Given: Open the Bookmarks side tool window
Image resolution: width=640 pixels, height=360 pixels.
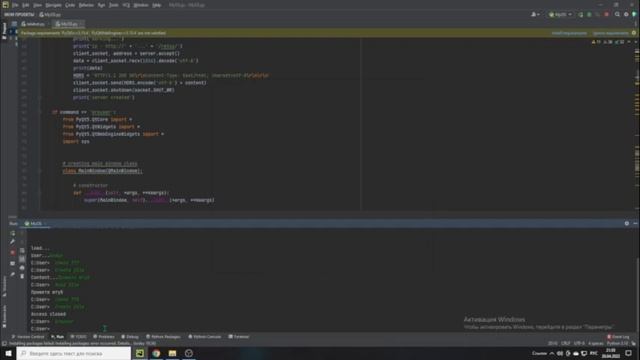Looking at the screenshot, I should click(x=4, y=316).
